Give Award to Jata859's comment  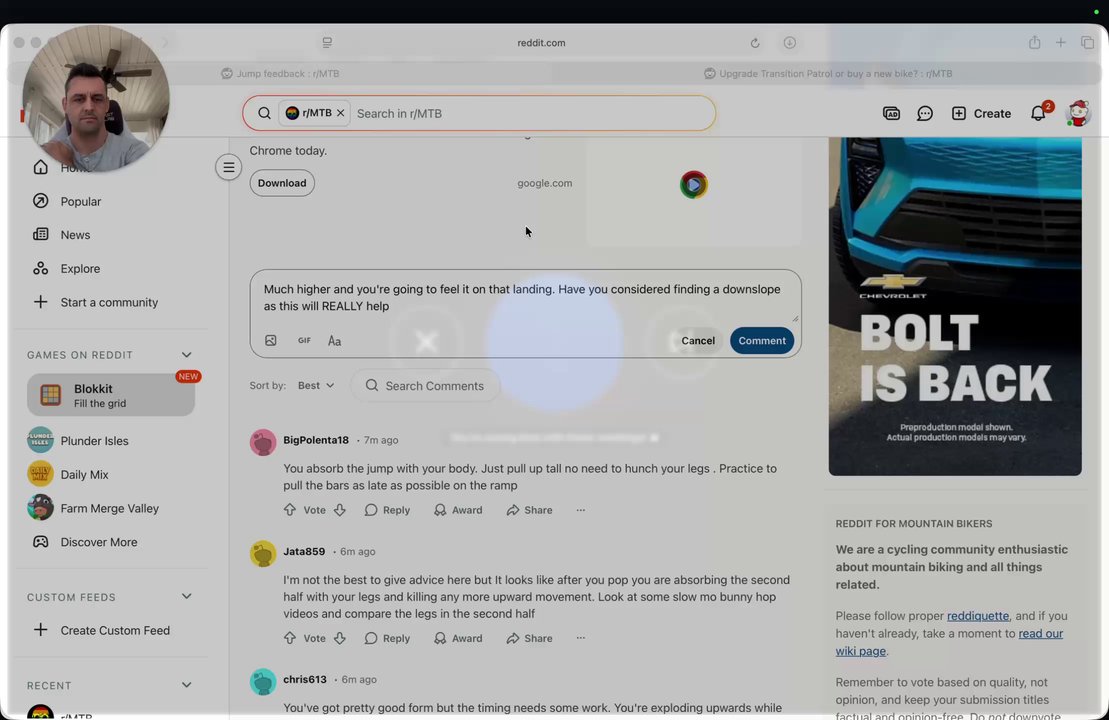pos(458,638)
